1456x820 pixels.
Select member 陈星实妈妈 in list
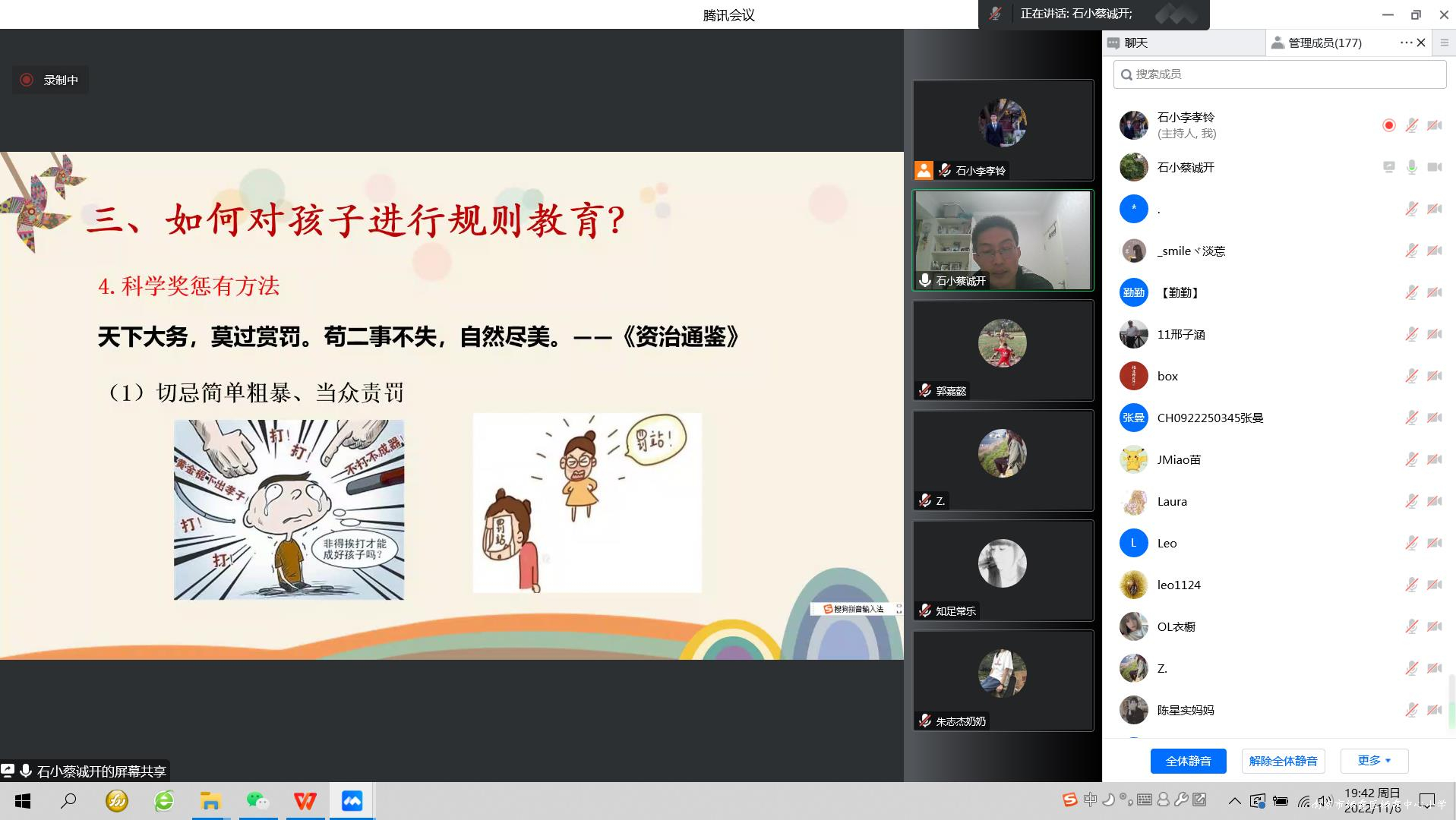coord(1279,710)
